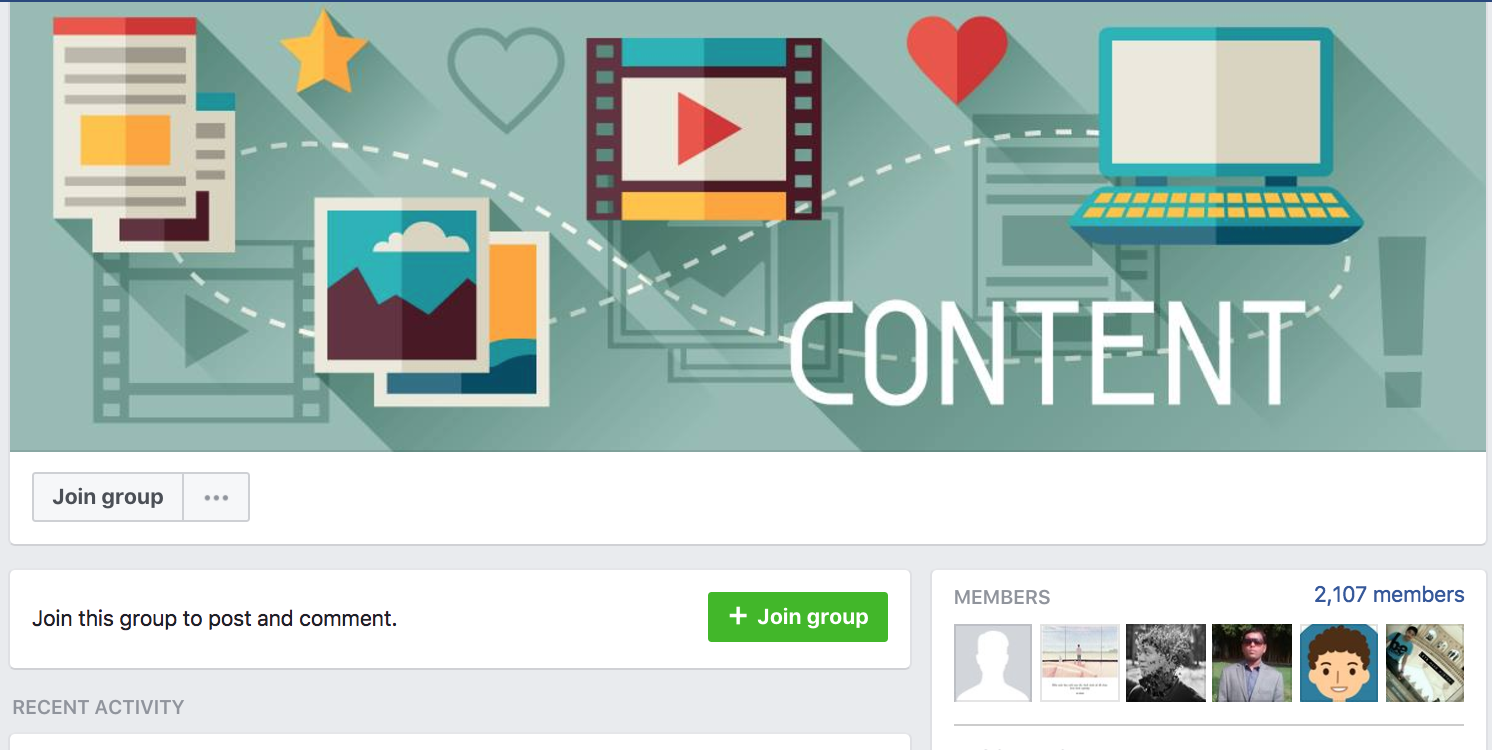Image resolution: width=1492 pixels, height=750 pixels.
Task: Open the 2,107 members link
Action: coord(1389,595)
